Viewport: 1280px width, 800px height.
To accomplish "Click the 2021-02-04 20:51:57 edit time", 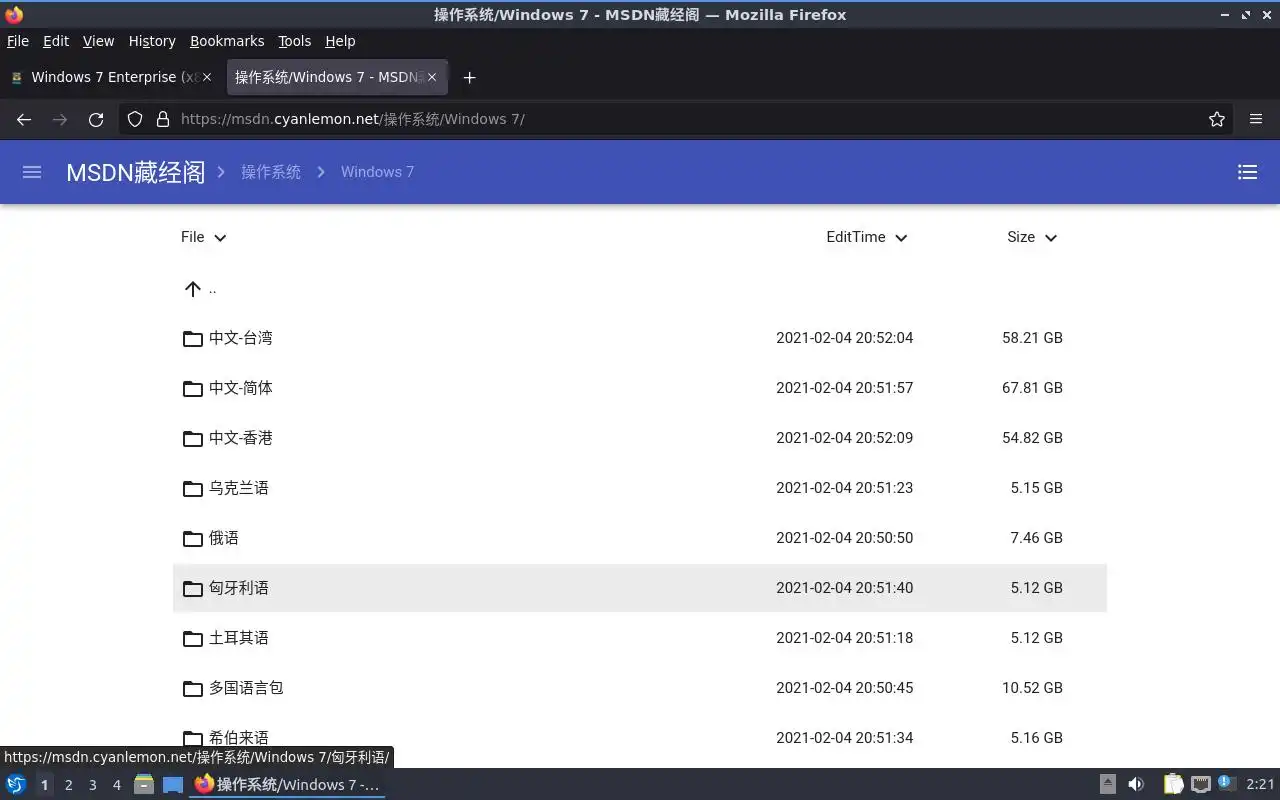I will coord(845,388).
